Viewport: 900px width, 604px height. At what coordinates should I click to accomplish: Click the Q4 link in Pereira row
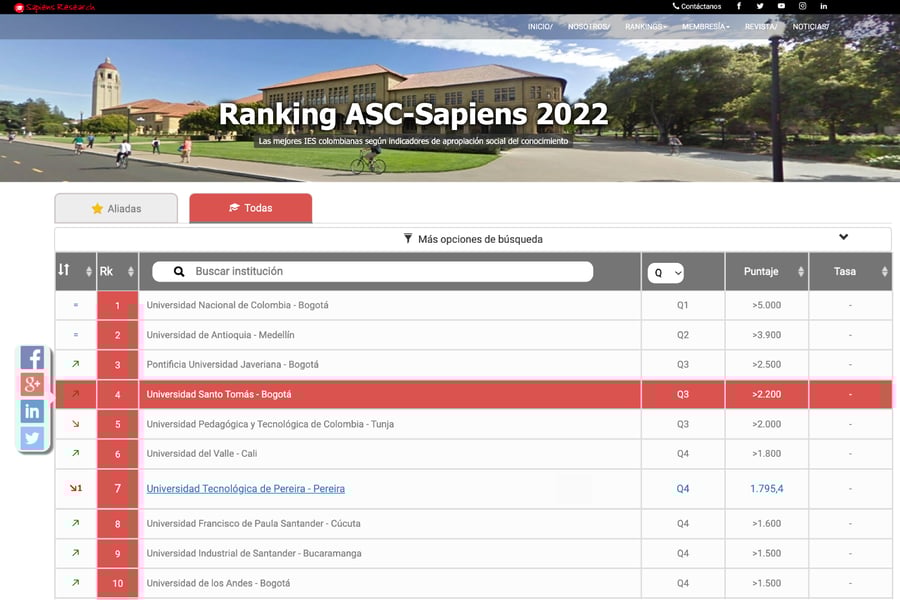coord(682,489)
